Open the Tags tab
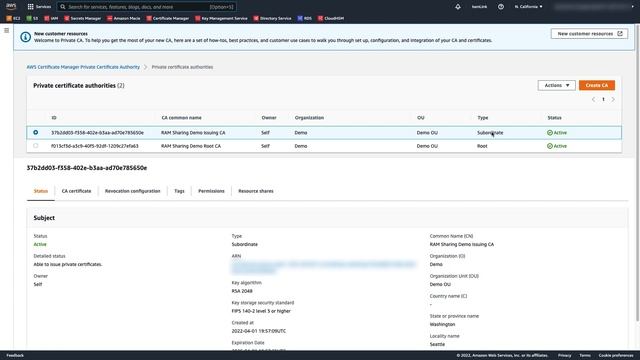640x360 pixels. tap(179, 191)
